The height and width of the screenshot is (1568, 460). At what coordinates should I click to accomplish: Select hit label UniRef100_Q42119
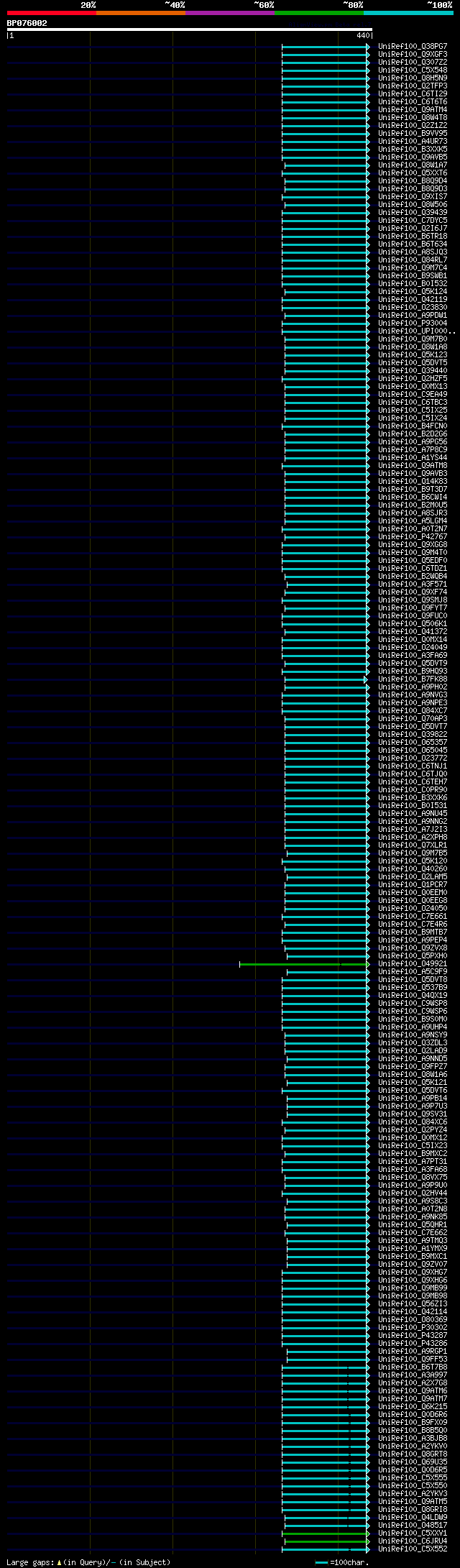[413, 299]
